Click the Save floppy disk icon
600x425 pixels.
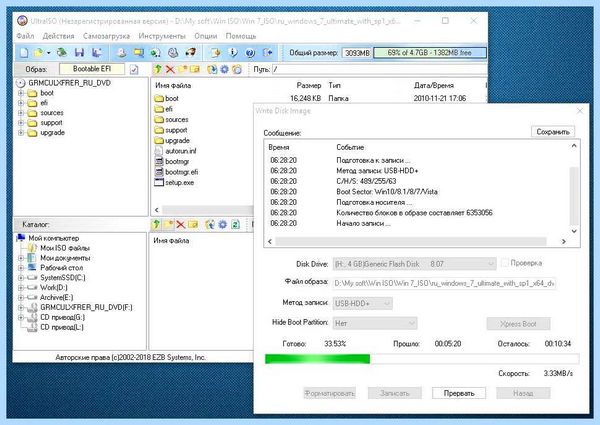pos(79,52)
